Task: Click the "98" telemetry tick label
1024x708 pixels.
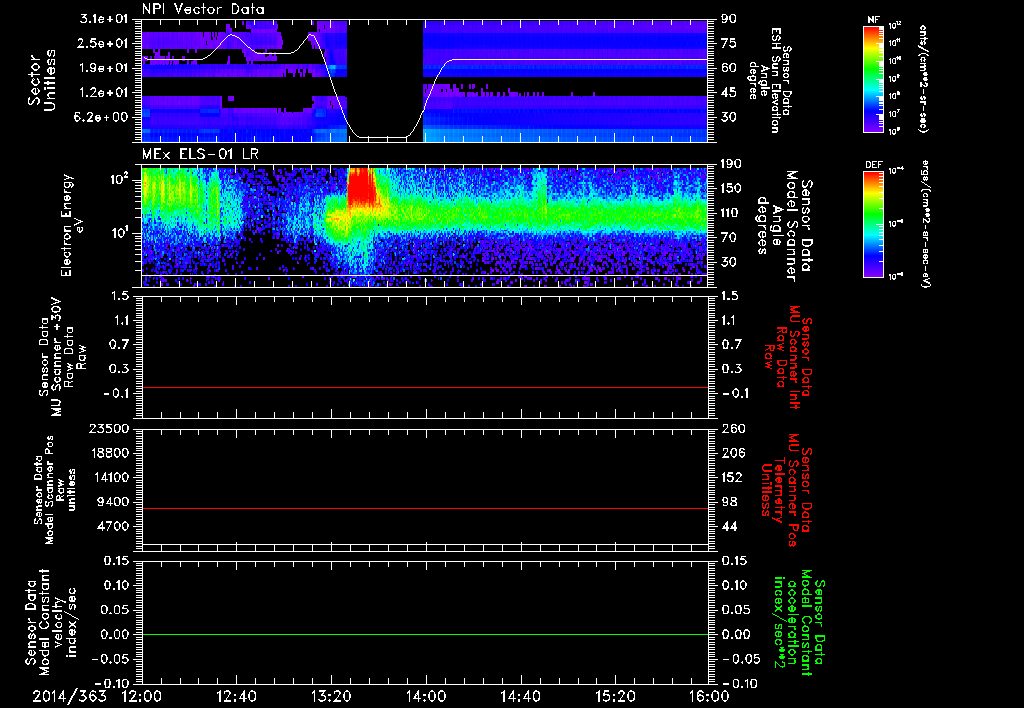Action: 729,502
